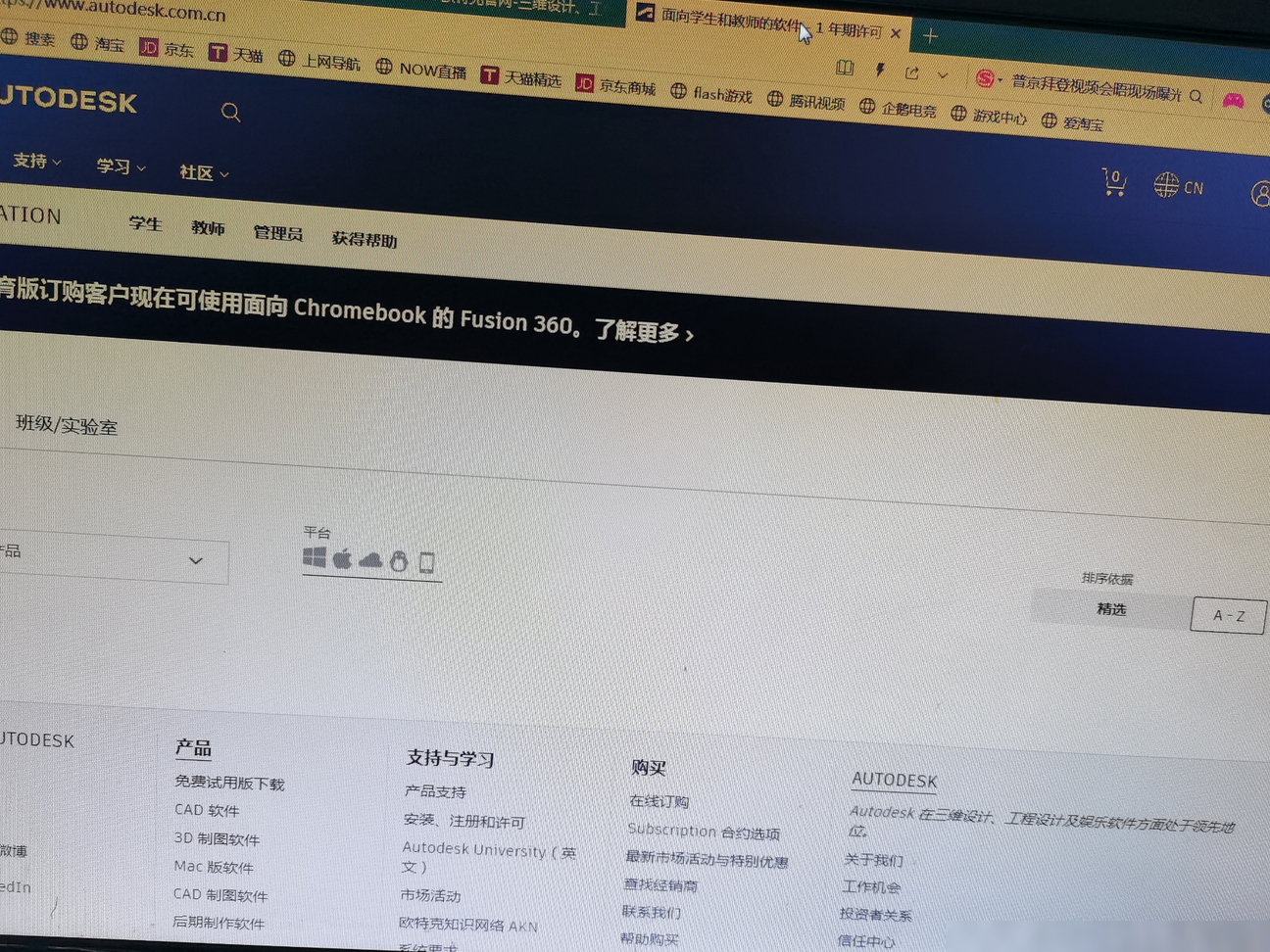The height and width of the screenshot is (952, 1270).
Task: Open the 学生 tab
Action: pos(145,223)
